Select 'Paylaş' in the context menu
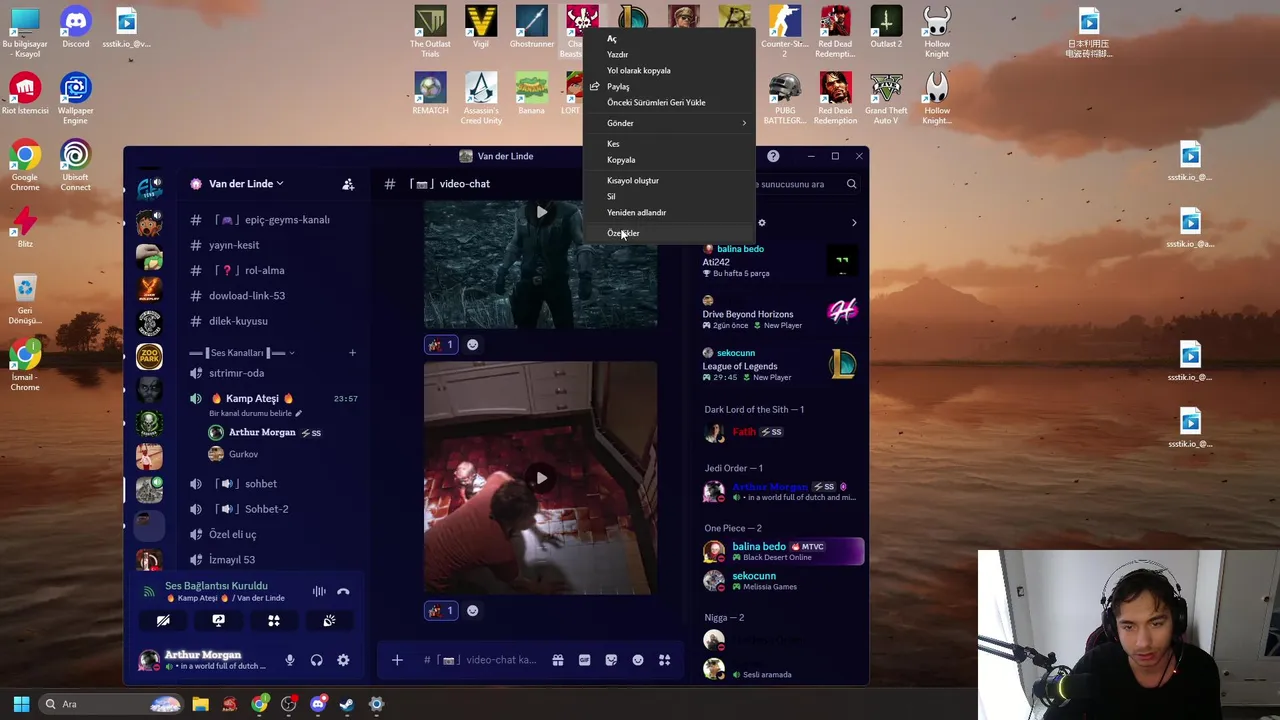Viewport: 1280px width, 720px height. [617, 86]
